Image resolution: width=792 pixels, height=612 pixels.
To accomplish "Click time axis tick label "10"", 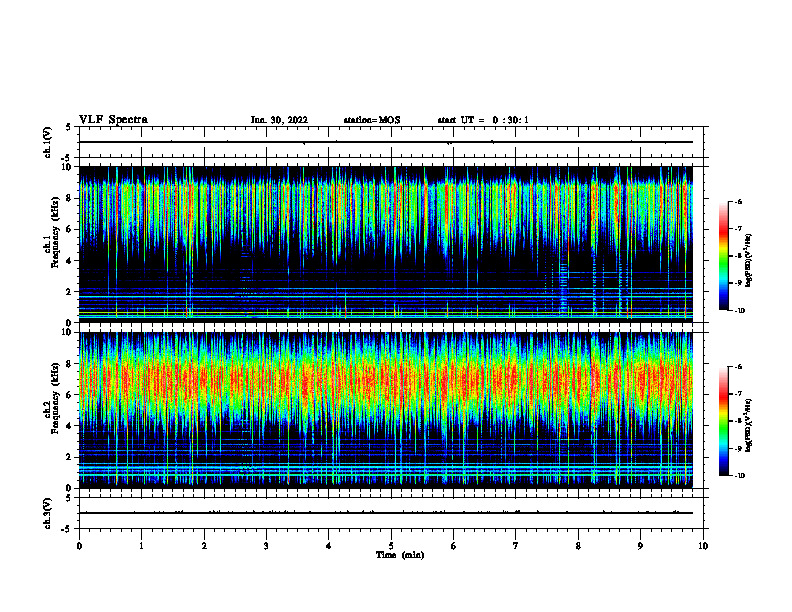I will (x=703, y=546).
